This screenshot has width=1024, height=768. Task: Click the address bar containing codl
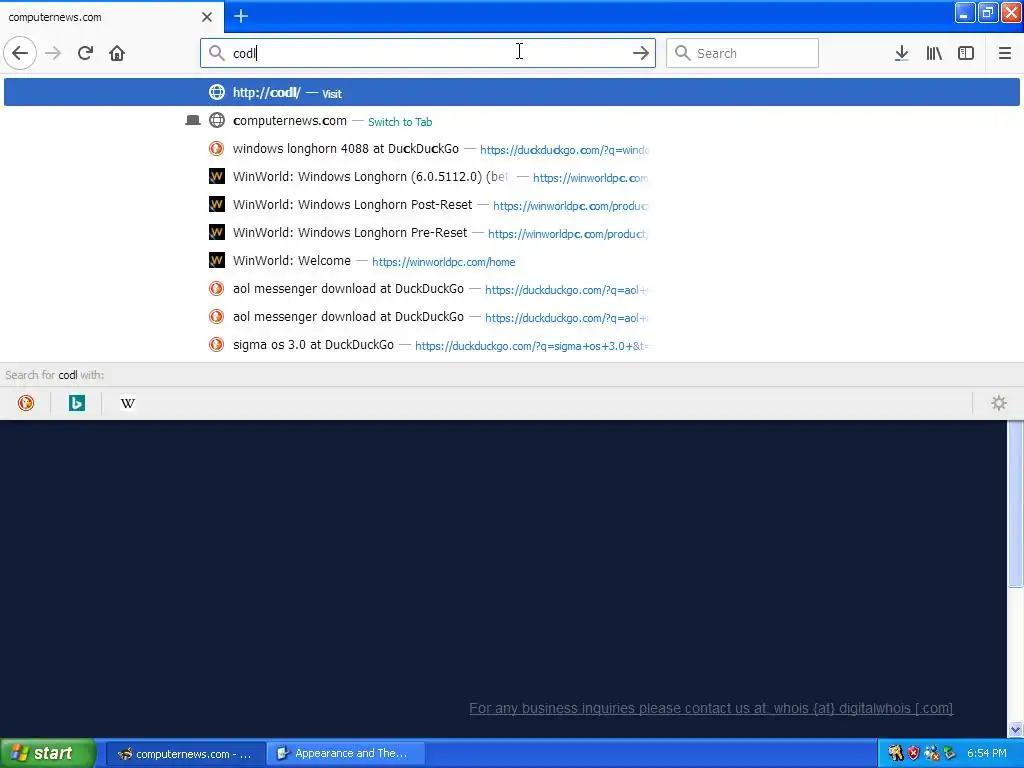click(x=428, y=53)
